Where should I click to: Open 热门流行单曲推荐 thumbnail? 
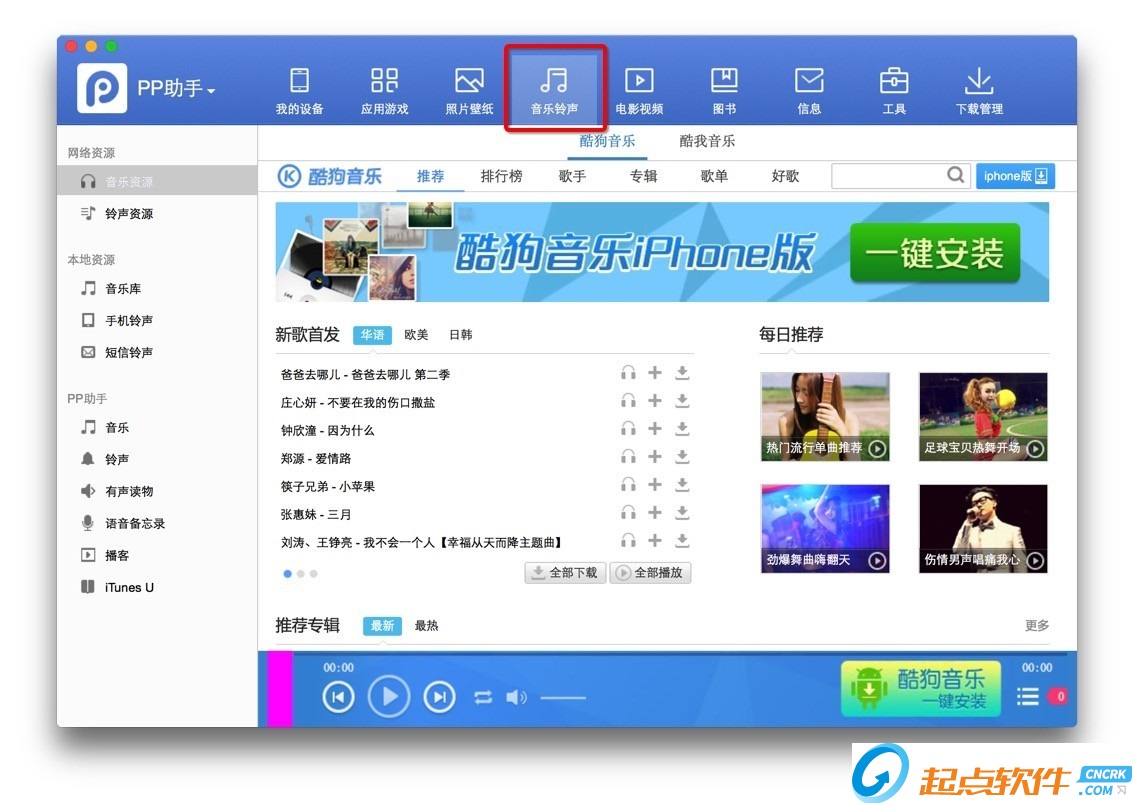point(825,417)
